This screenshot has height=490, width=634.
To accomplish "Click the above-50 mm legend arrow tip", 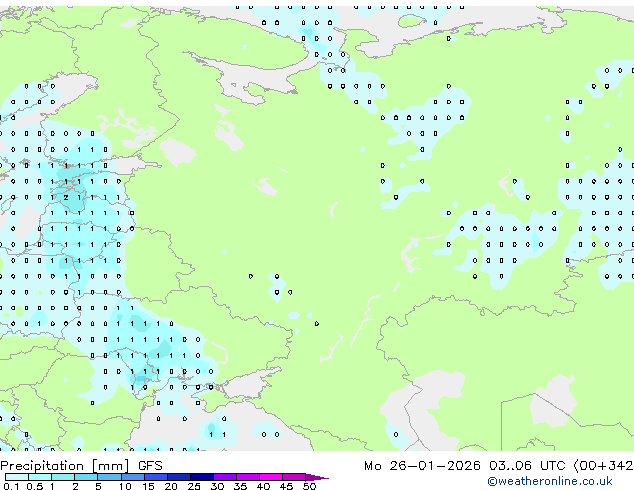I will [317, 477].
